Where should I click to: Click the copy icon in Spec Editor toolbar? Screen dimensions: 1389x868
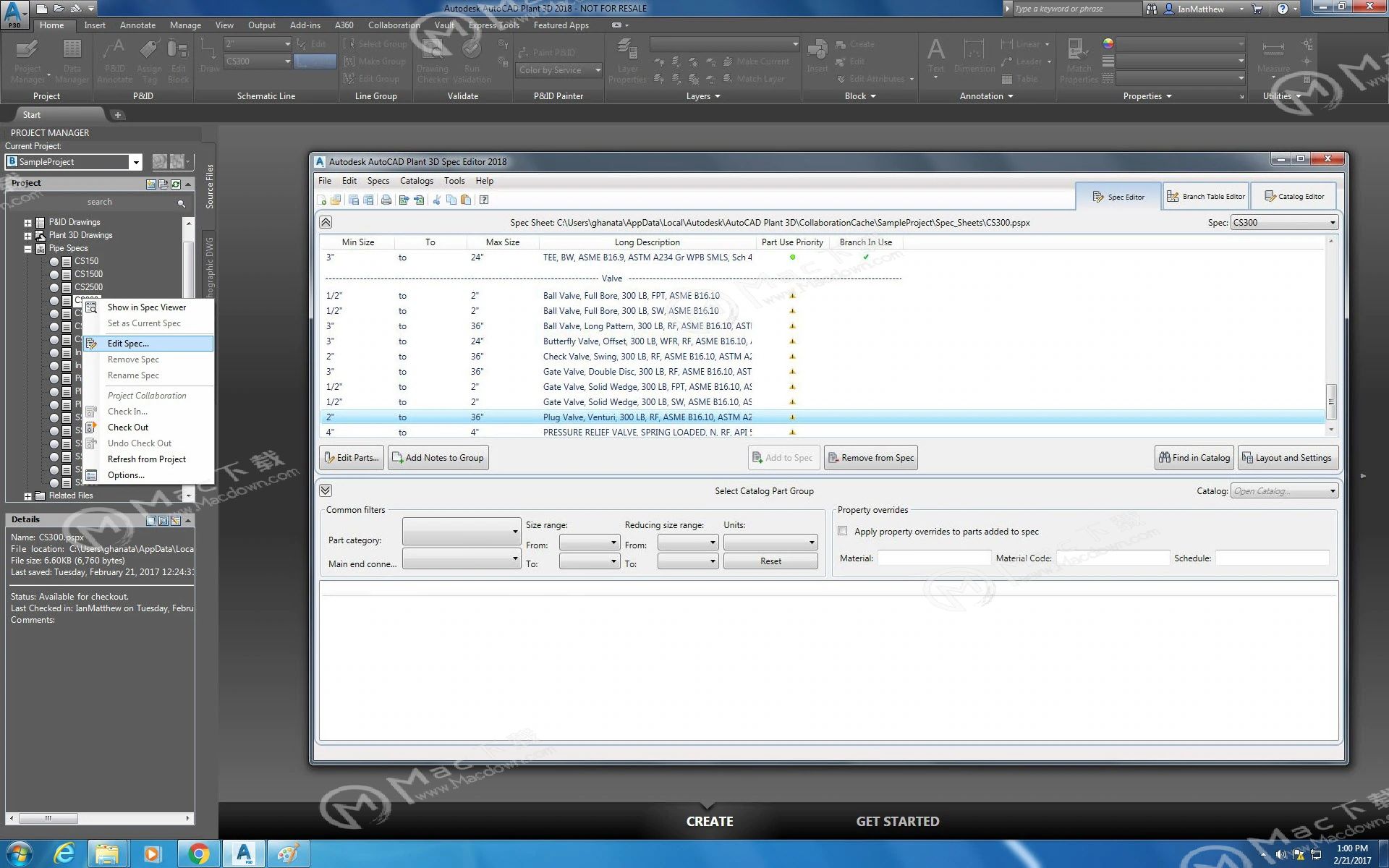pos(451,200)
